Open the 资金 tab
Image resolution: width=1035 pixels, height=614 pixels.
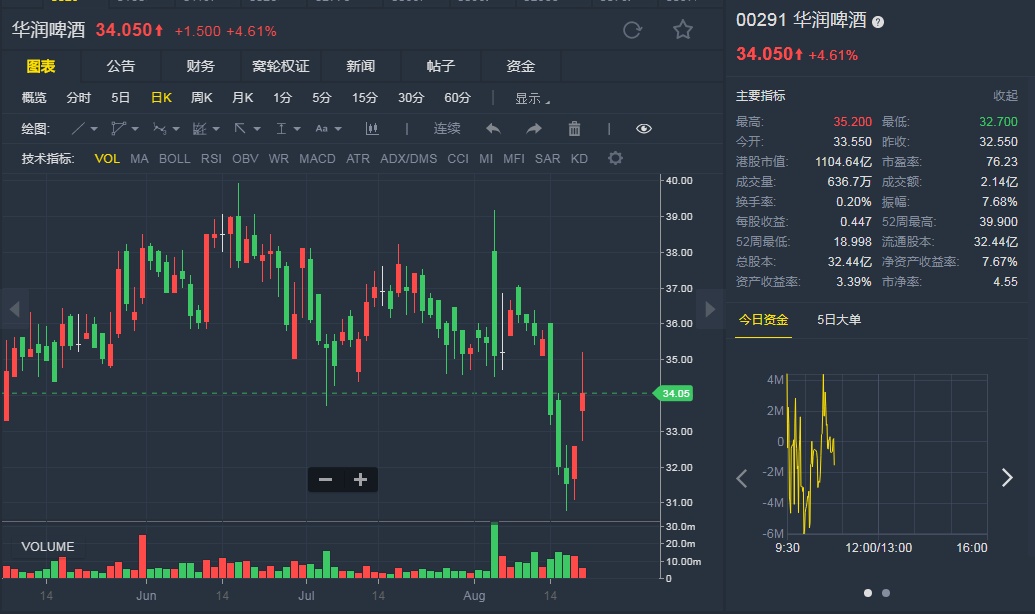pos(521,66)
